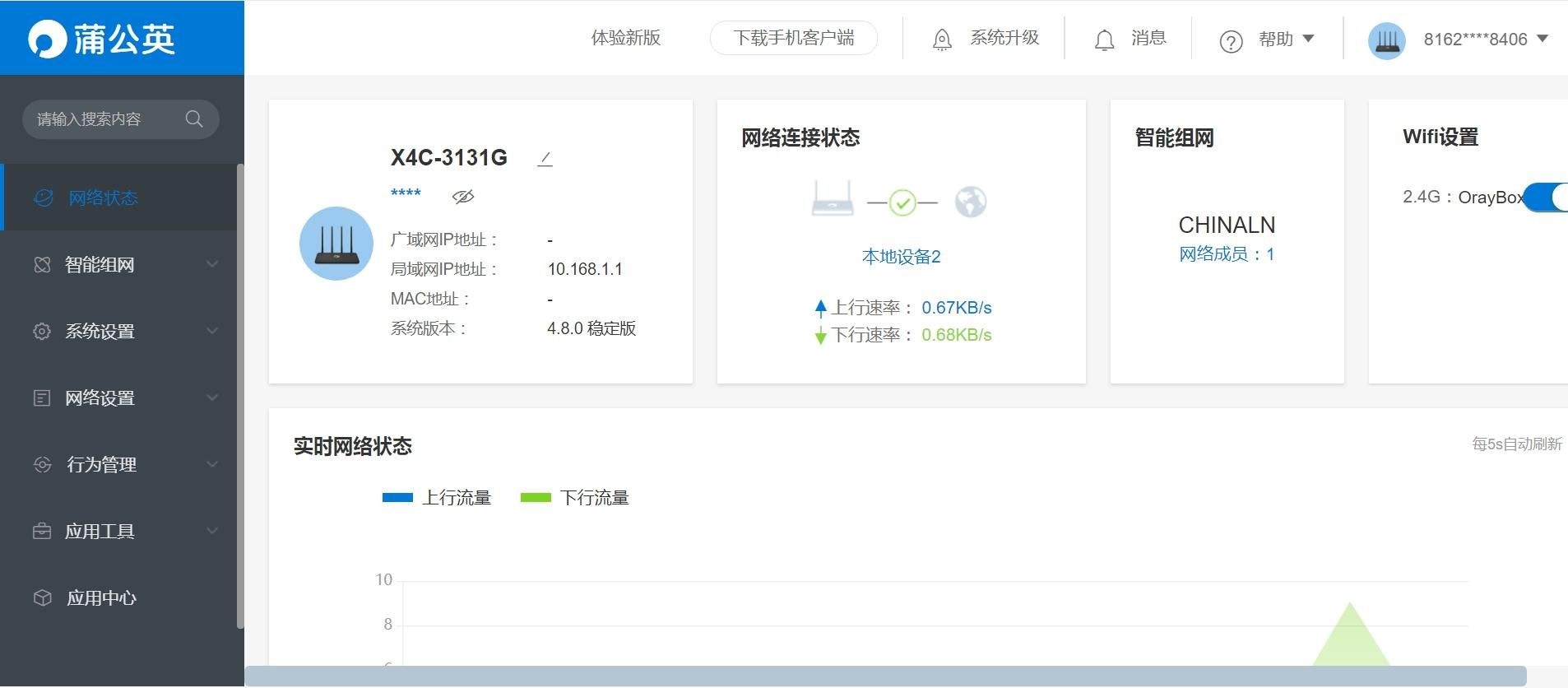Click the pencil icon beside X4C-3131G
Image resolution: width=1568 pixels, height=688 pixels.
[x=545, y=159]
